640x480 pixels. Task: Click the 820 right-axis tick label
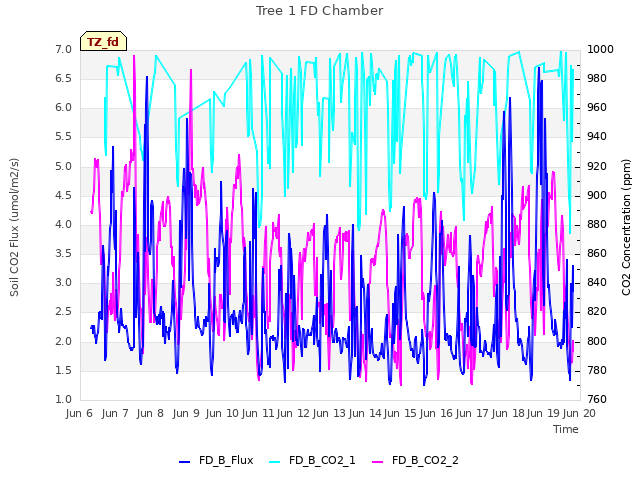pyautogui.click(x=597, y=312)
